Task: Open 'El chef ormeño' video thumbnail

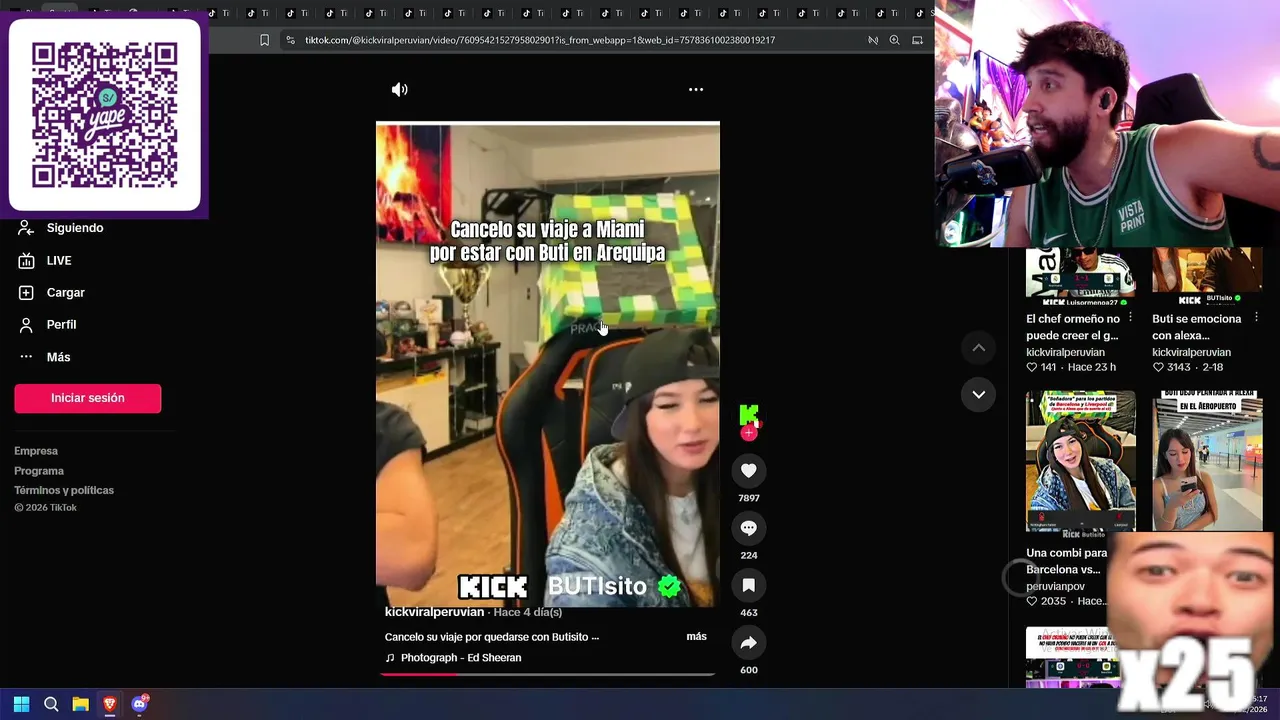Action: (x=1081, y=277)
